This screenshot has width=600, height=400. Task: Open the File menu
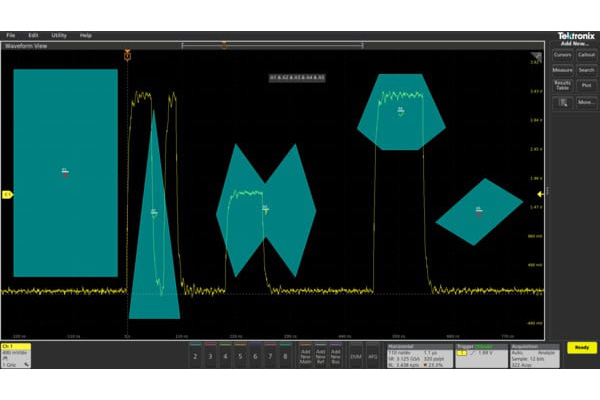[x=11, y=35]
